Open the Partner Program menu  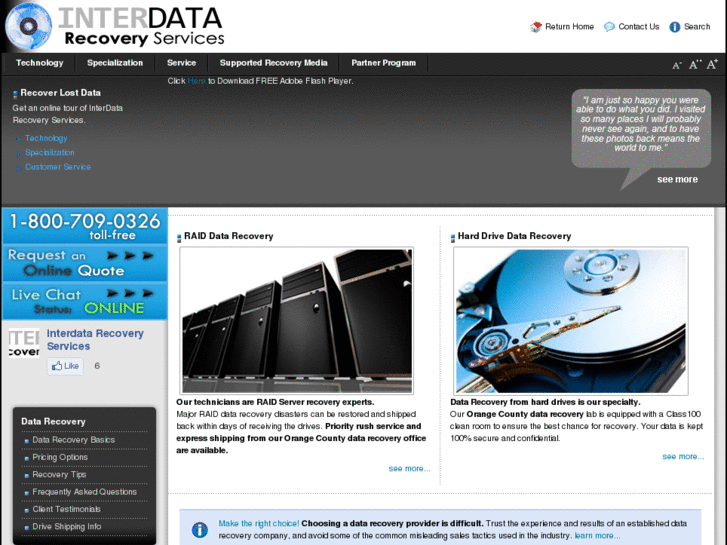[x=383, y=63]
